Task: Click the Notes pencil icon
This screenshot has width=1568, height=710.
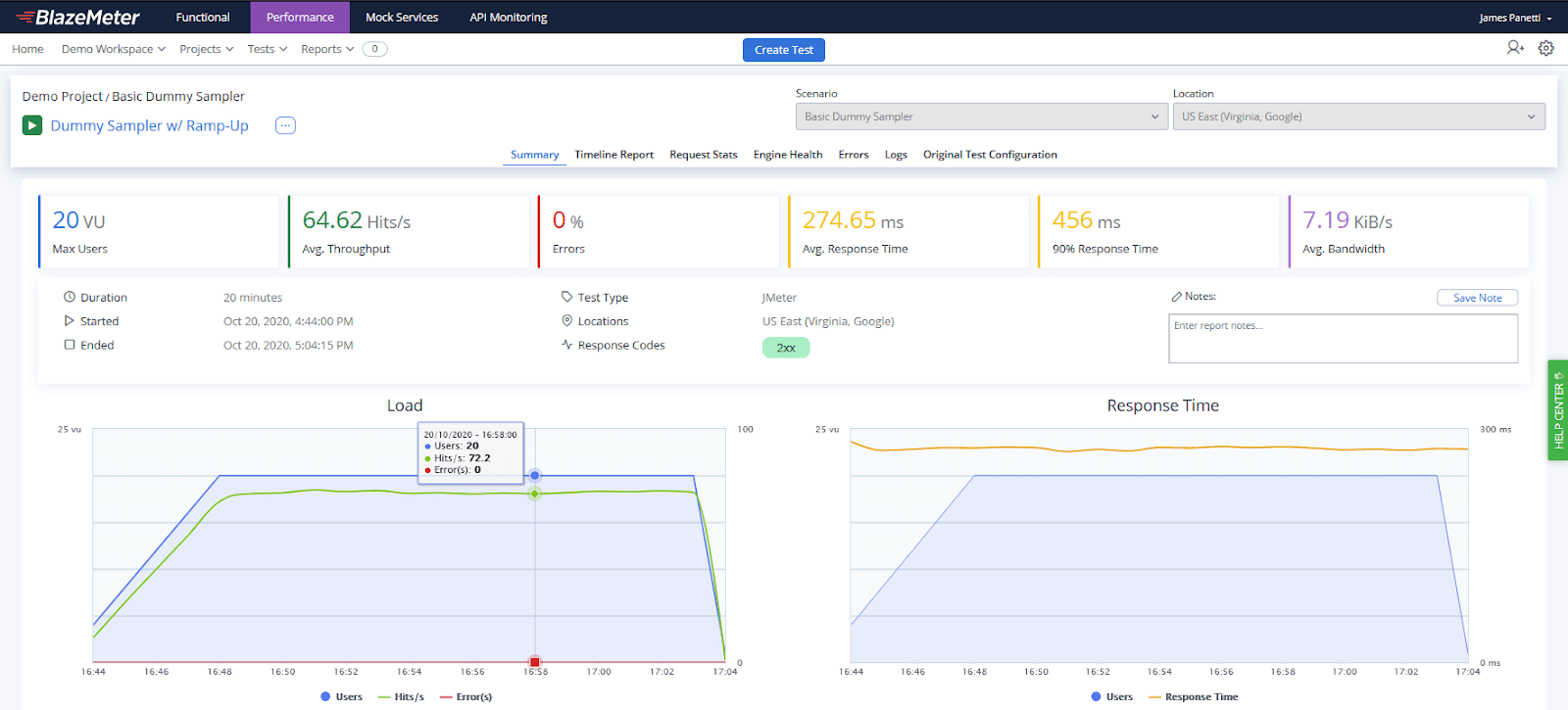Action: (1177, 296)
